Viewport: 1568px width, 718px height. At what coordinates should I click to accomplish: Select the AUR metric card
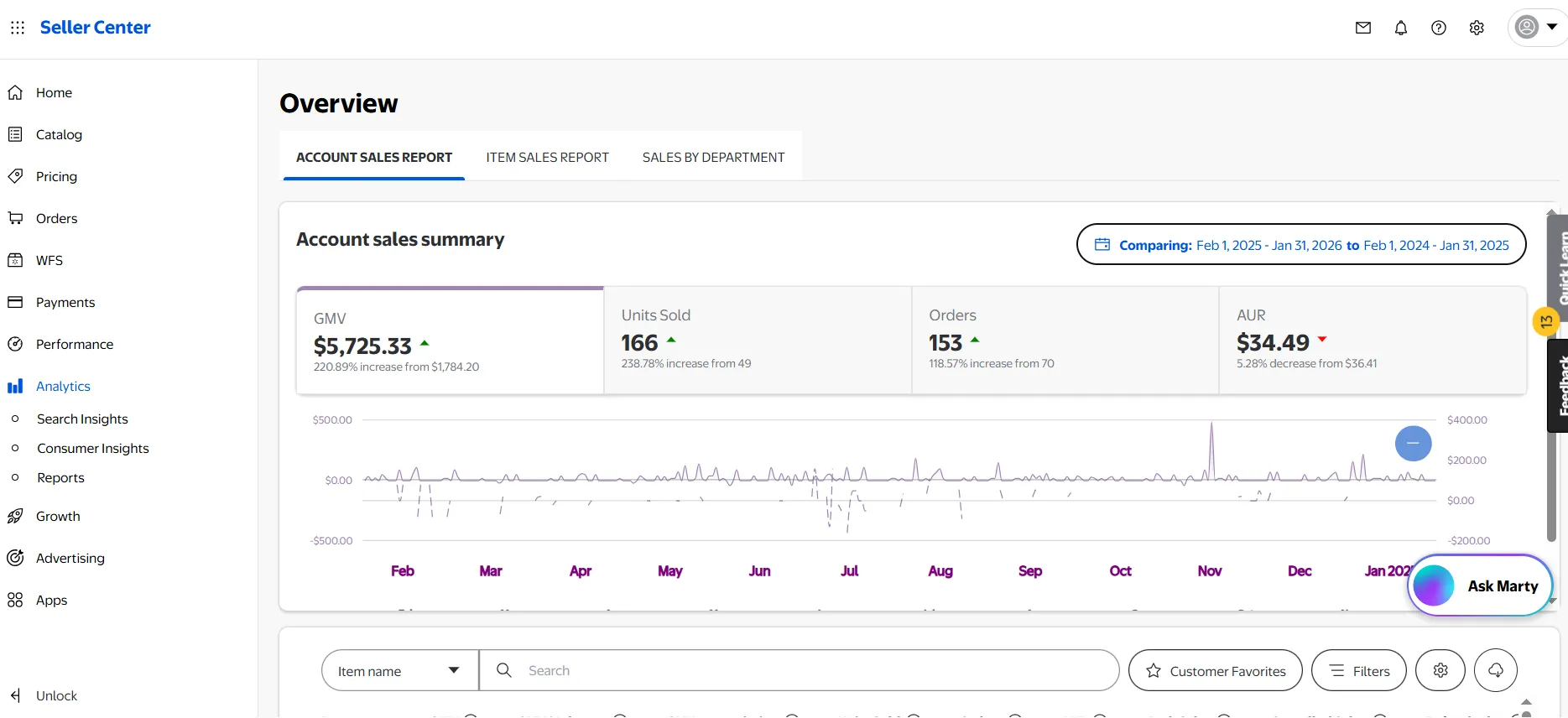(1373, 341)
